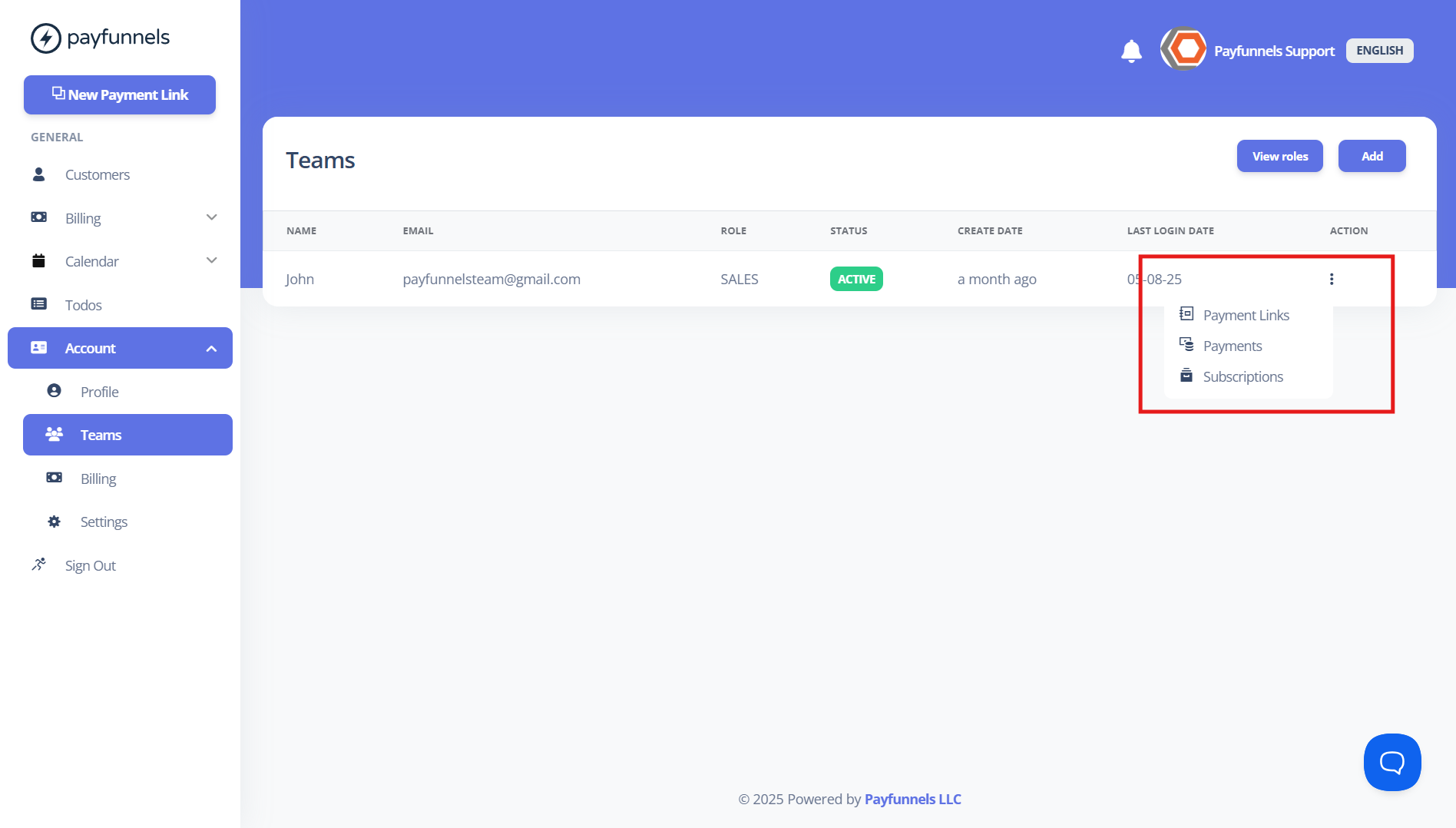Select the Account menu item
Screen dimensions: 1456x828
coord(120,348)
